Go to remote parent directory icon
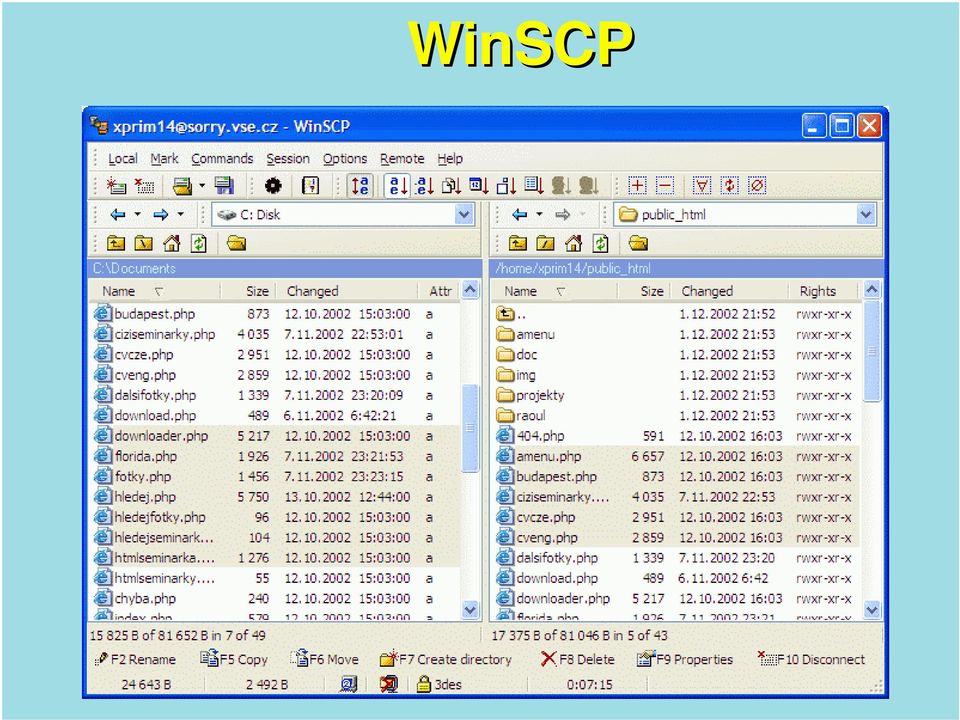This screenshot has width=960, height=720. click(517, 244)
